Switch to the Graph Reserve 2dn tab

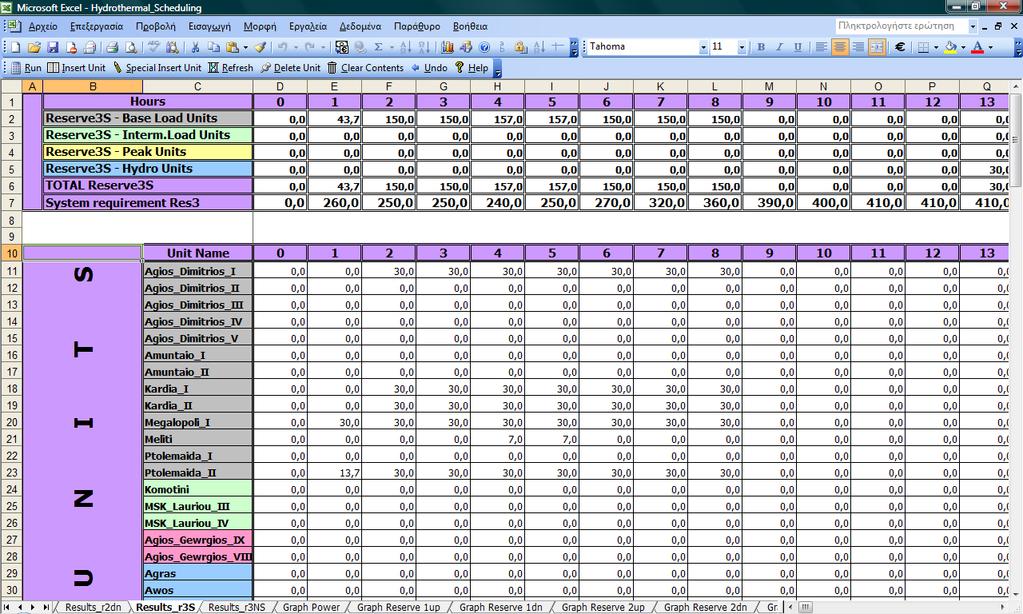705,607
